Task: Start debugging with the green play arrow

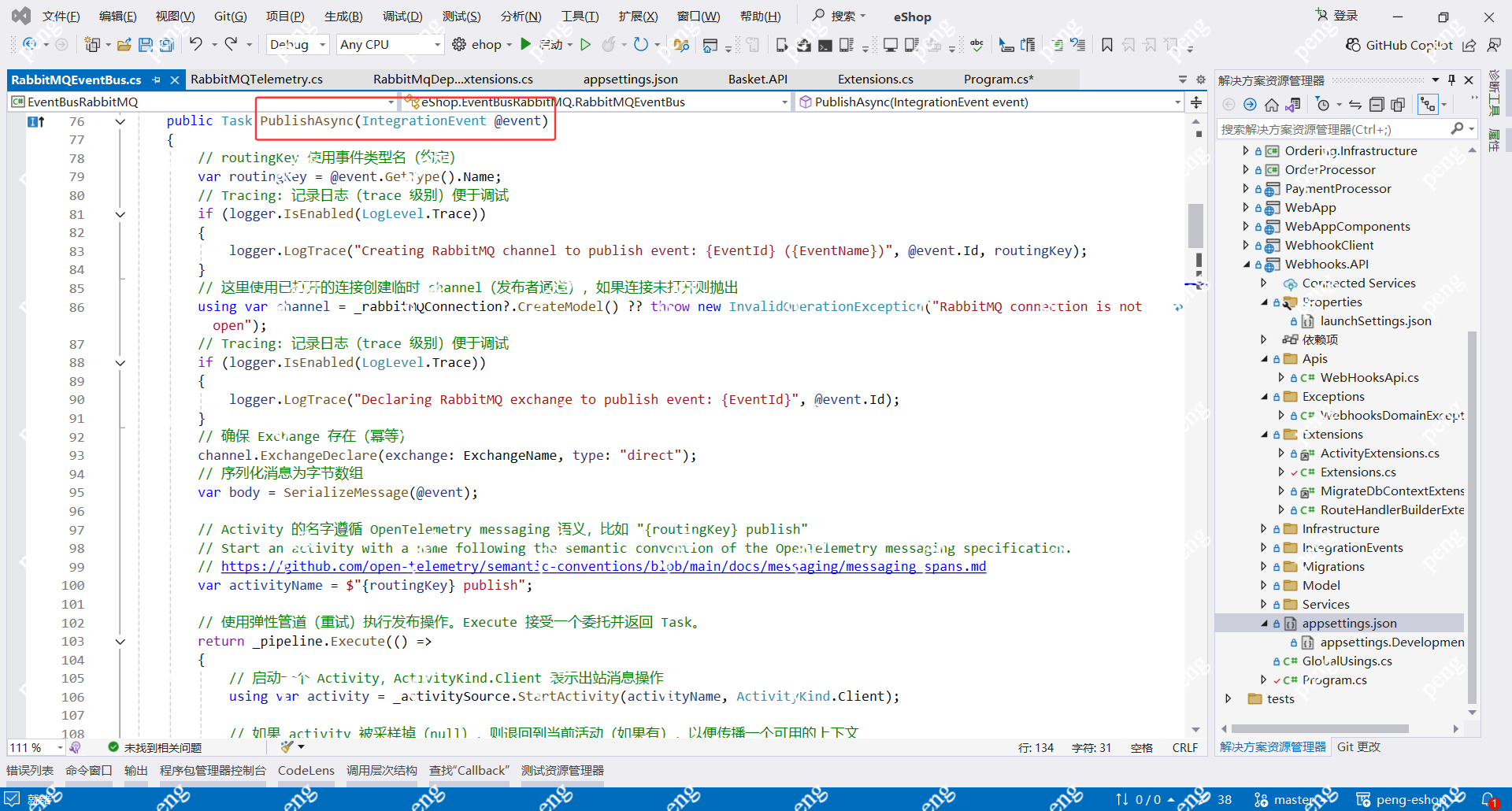Action: click(526, 44)
